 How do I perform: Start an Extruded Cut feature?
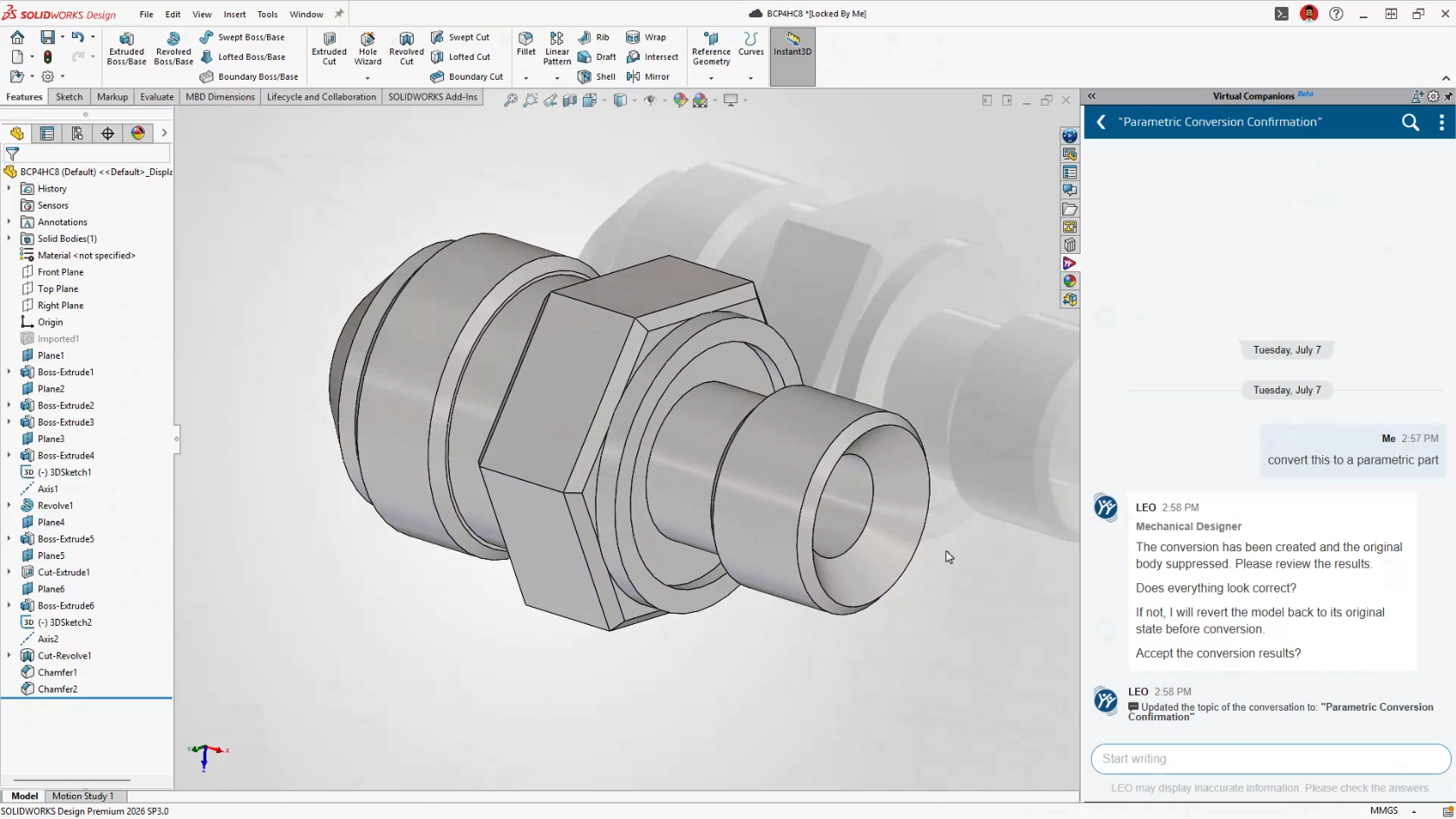pyautogui.click(x=330, y=49)
